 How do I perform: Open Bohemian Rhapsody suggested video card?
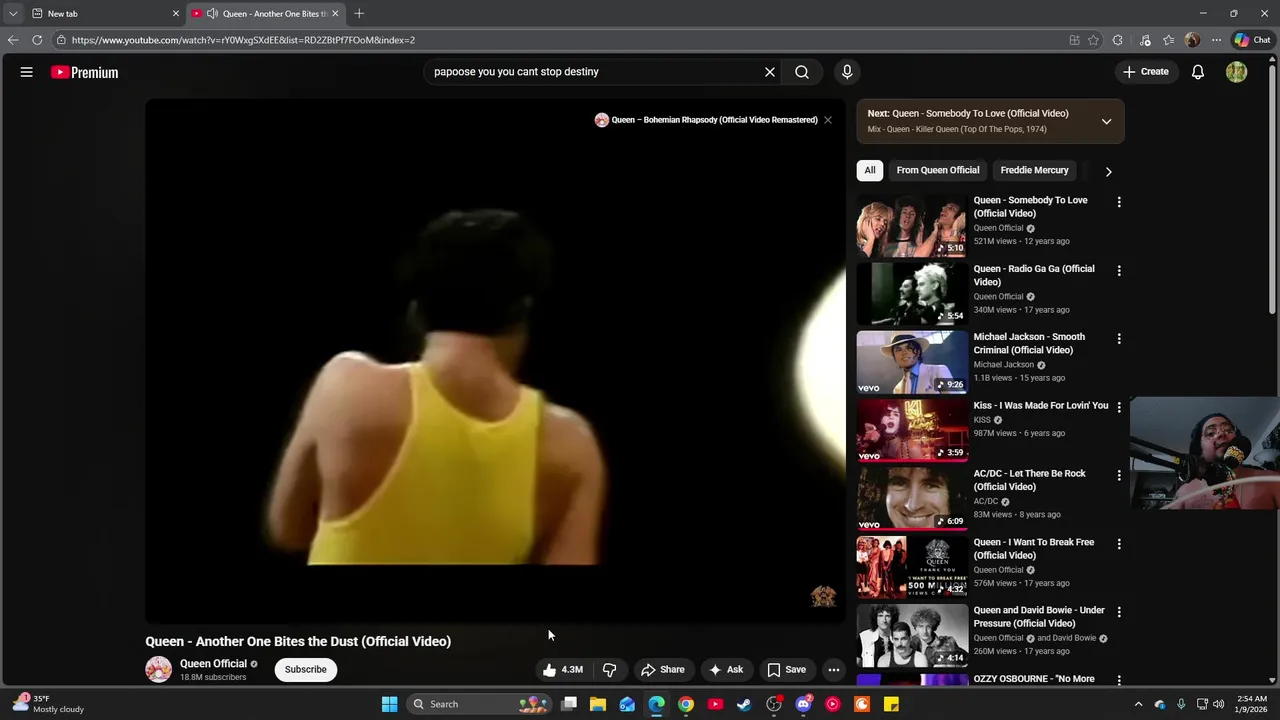[706, 120]
